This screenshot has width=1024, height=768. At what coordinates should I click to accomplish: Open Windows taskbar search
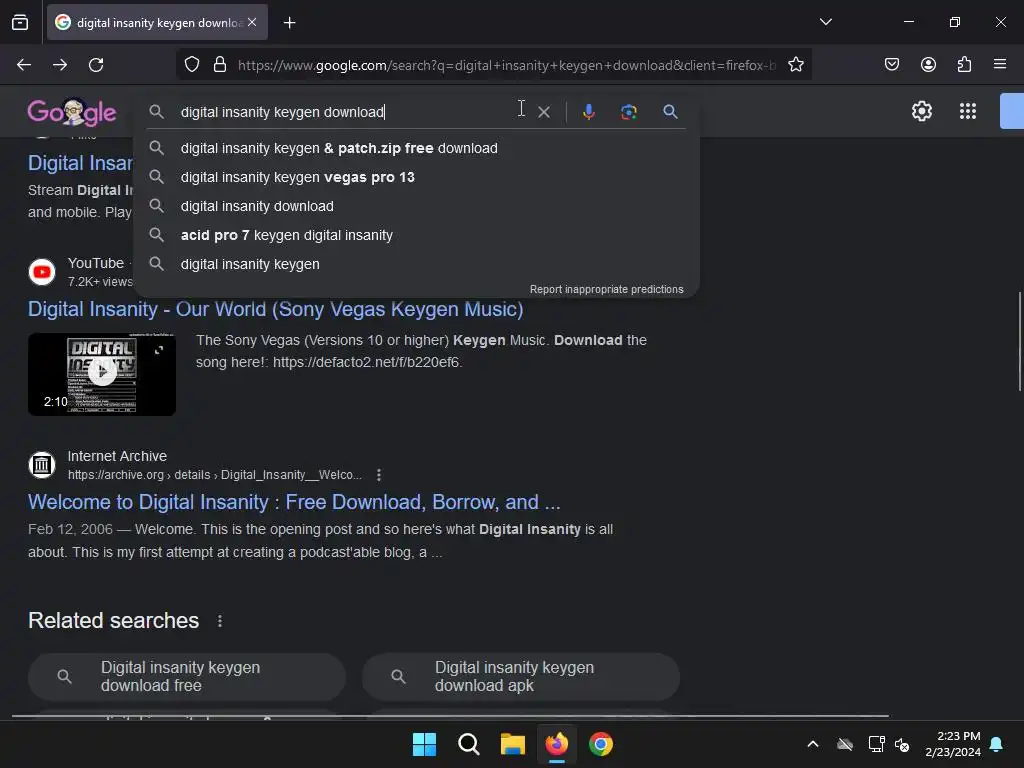[x=469, y=744]
